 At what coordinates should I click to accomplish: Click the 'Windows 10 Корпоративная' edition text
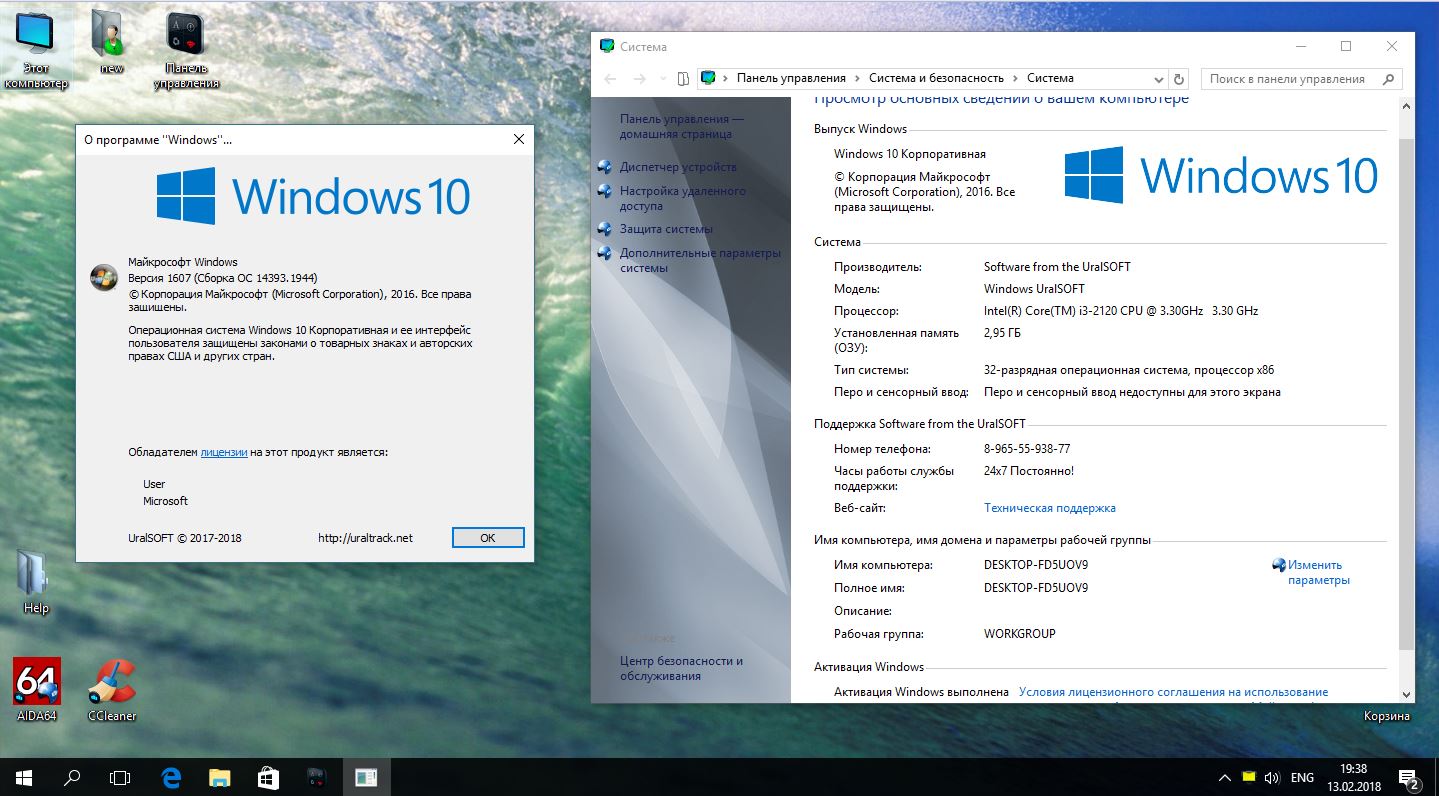tap(910, 154)
